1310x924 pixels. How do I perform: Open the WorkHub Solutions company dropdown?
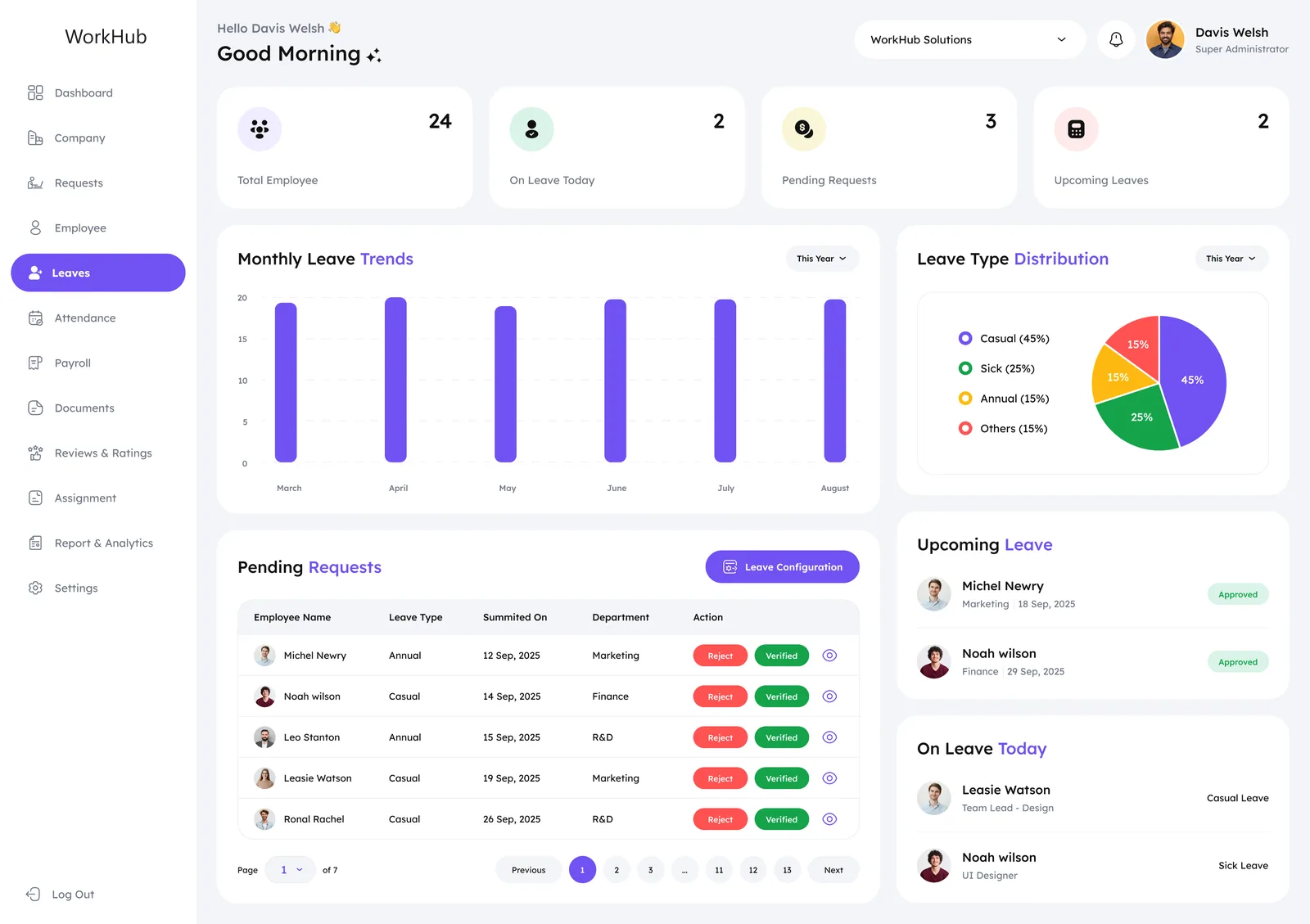point(969,39)
